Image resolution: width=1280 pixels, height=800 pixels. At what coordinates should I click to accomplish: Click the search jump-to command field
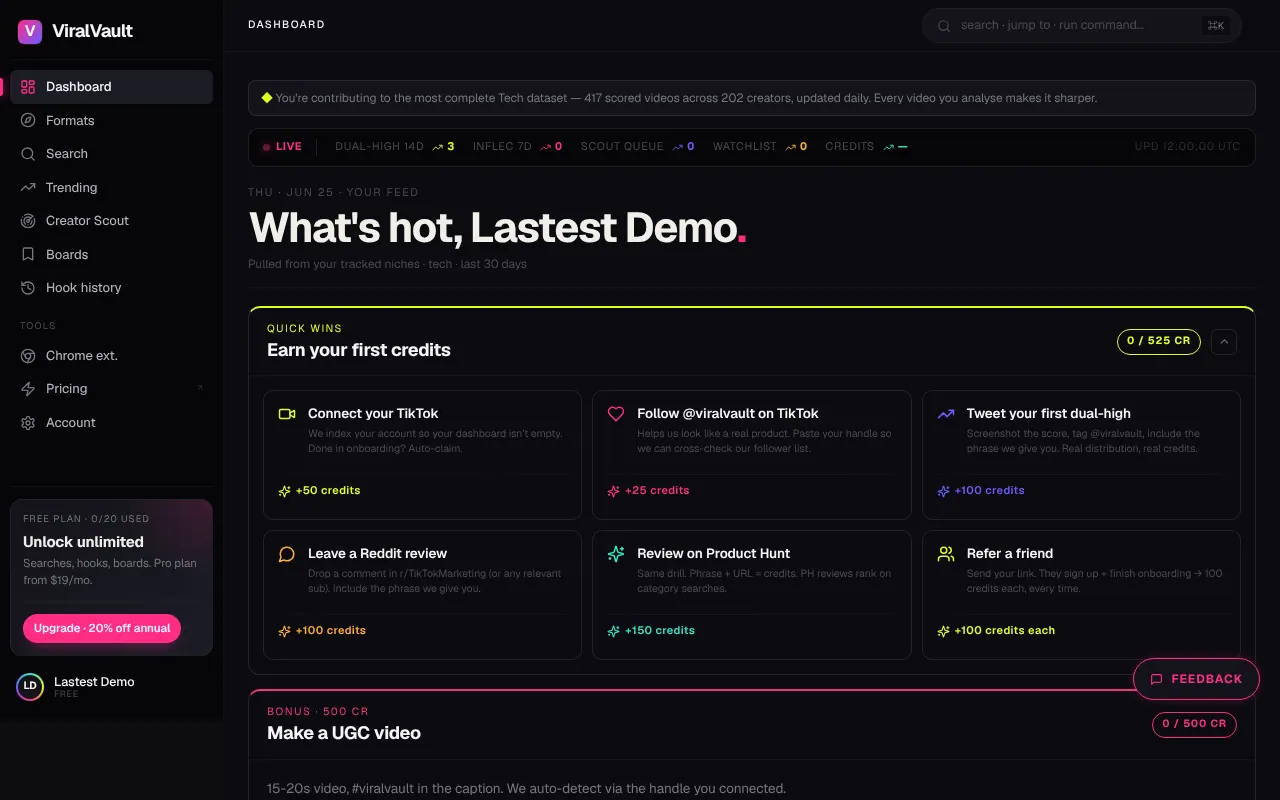[x=1081, y=25]
